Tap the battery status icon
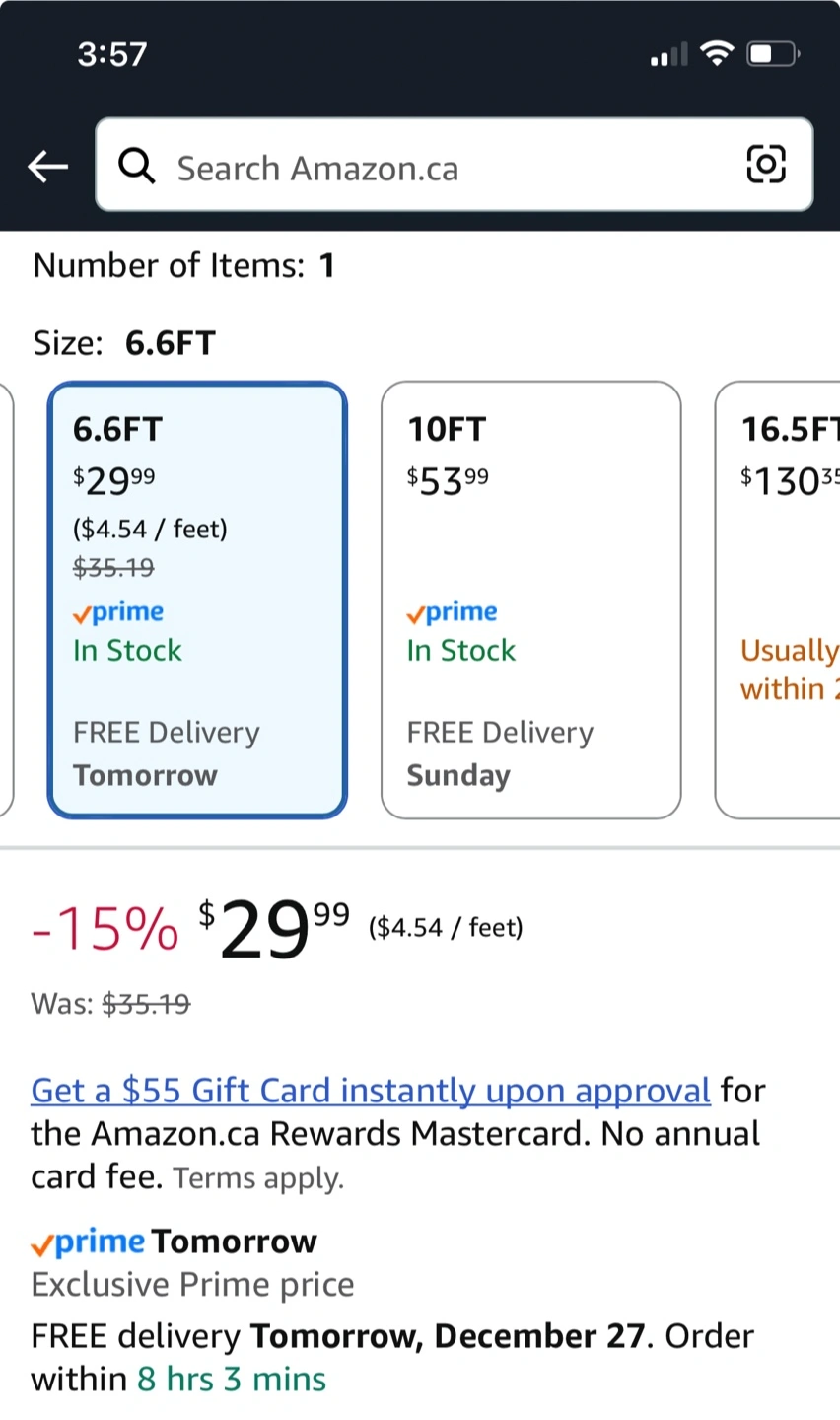Viewport: 840px width, 1420px height. click(773, 53)
